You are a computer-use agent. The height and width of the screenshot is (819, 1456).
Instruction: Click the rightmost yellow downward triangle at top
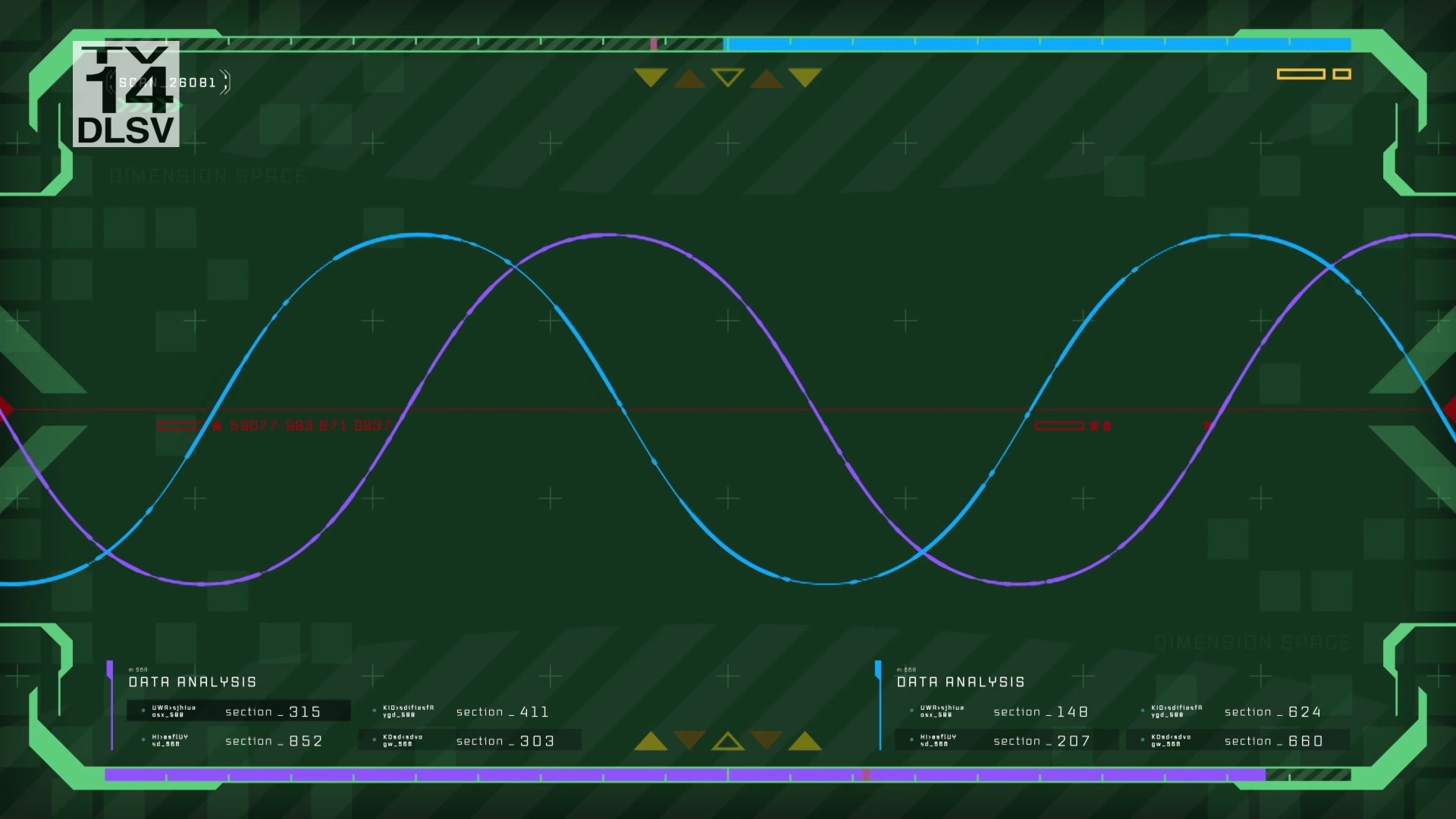(x=805, y=77)
